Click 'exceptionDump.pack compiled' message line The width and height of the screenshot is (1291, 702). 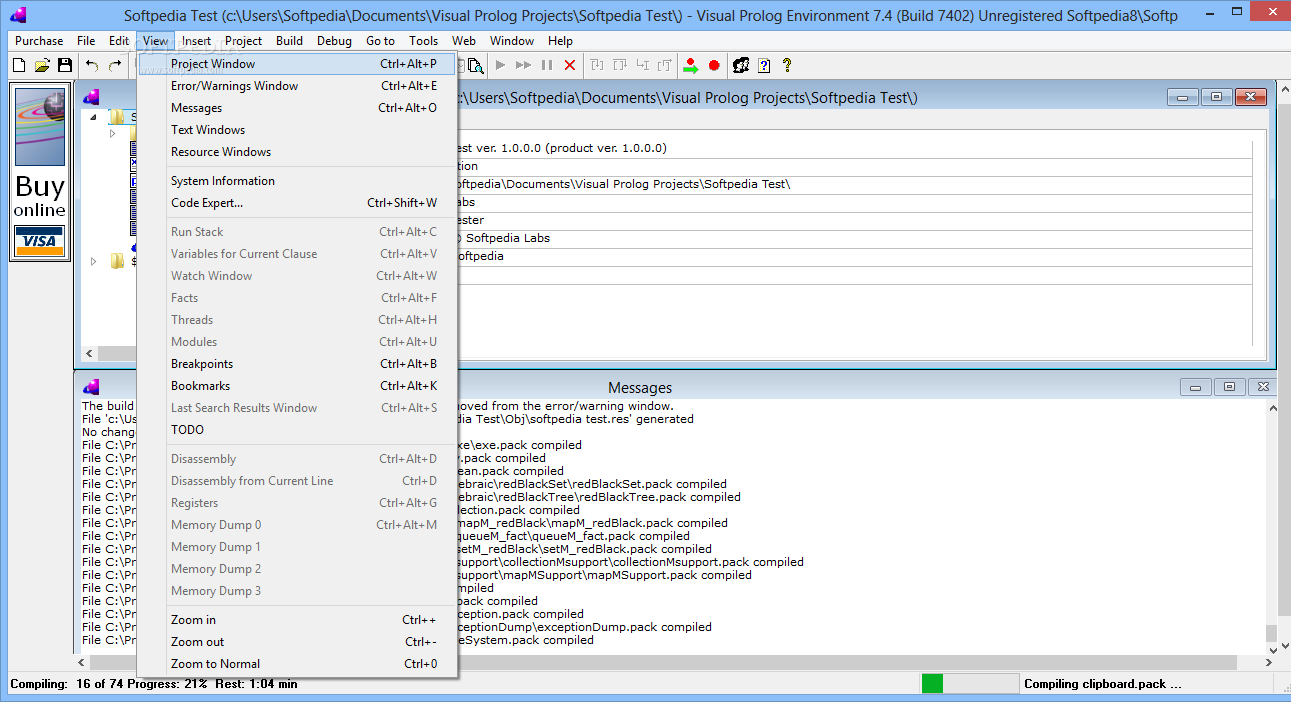(585, 627)
